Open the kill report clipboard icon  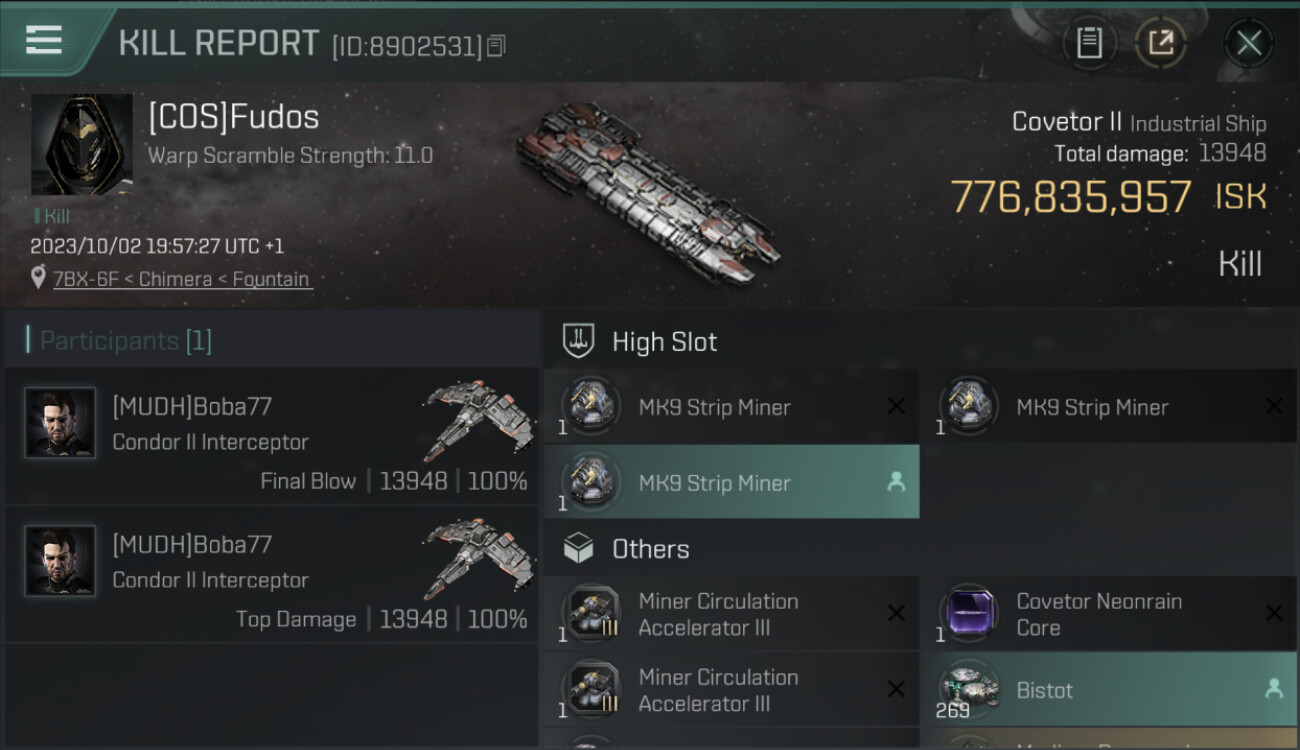1089,43
